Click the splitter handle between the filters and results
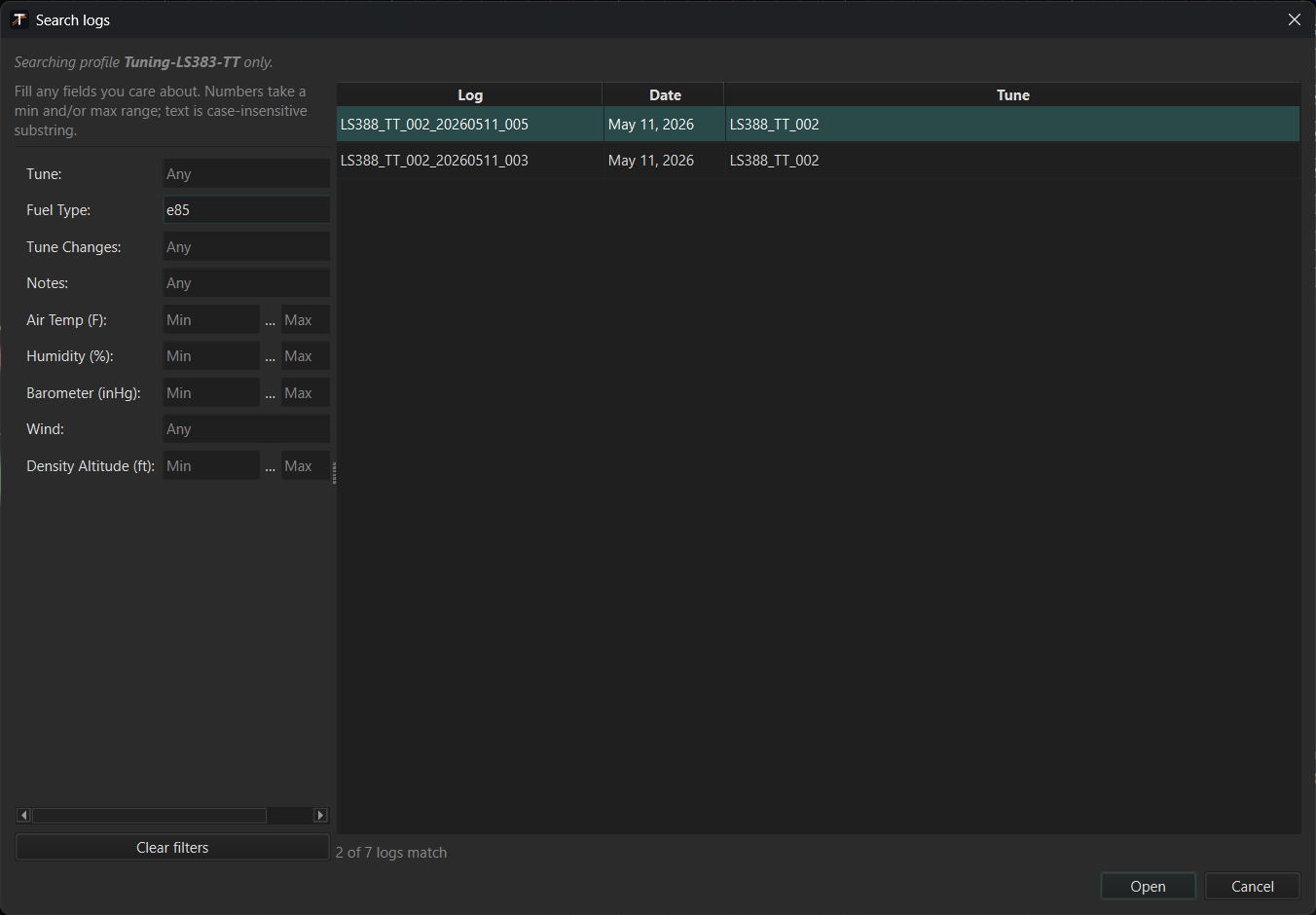 click(334, 473)
